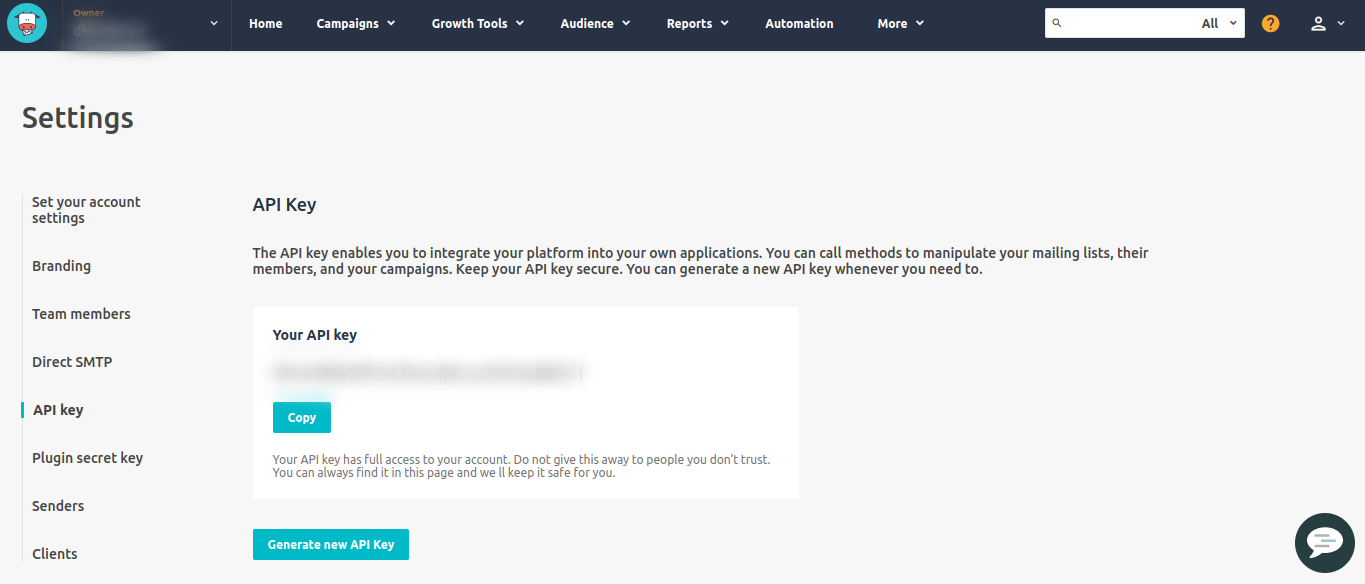Open the Audience dropdown menu
The width and height of the screenshot is (1365, 584).
596,23
